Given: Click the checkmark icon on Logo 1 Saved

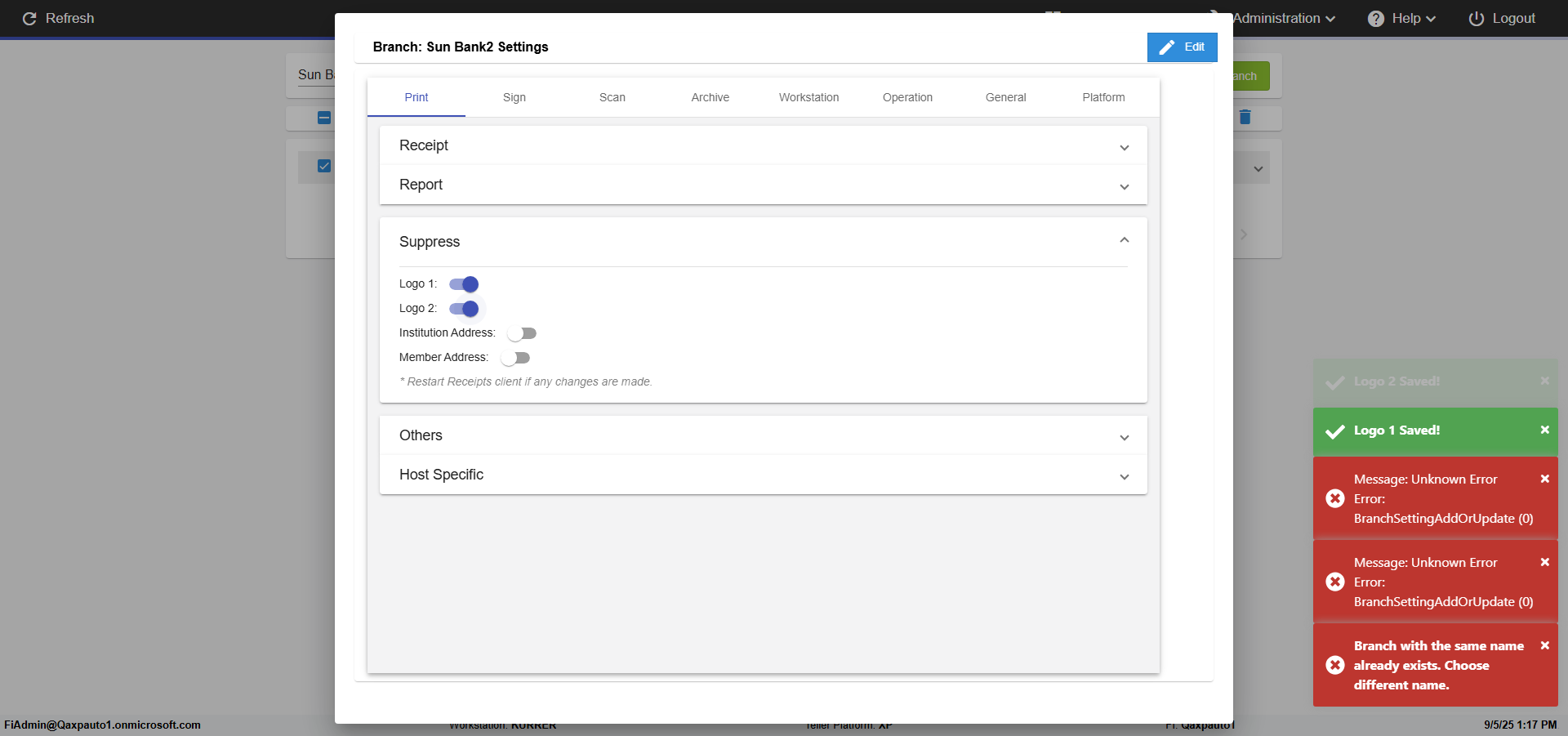Looking at the screenshot, I should click(x=1335, y=431).
